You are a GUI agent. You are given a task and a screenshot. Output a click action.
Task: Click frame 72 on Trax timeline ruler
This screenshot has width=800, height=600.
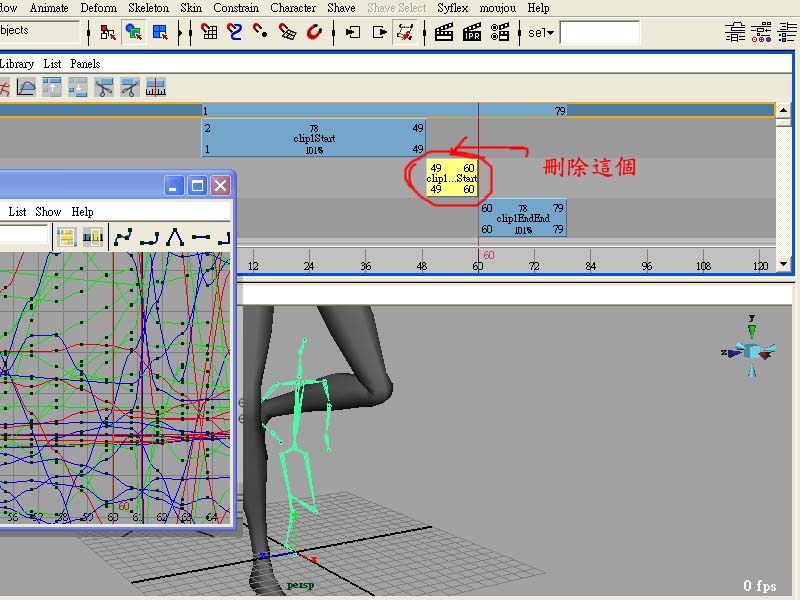[534, 265]
